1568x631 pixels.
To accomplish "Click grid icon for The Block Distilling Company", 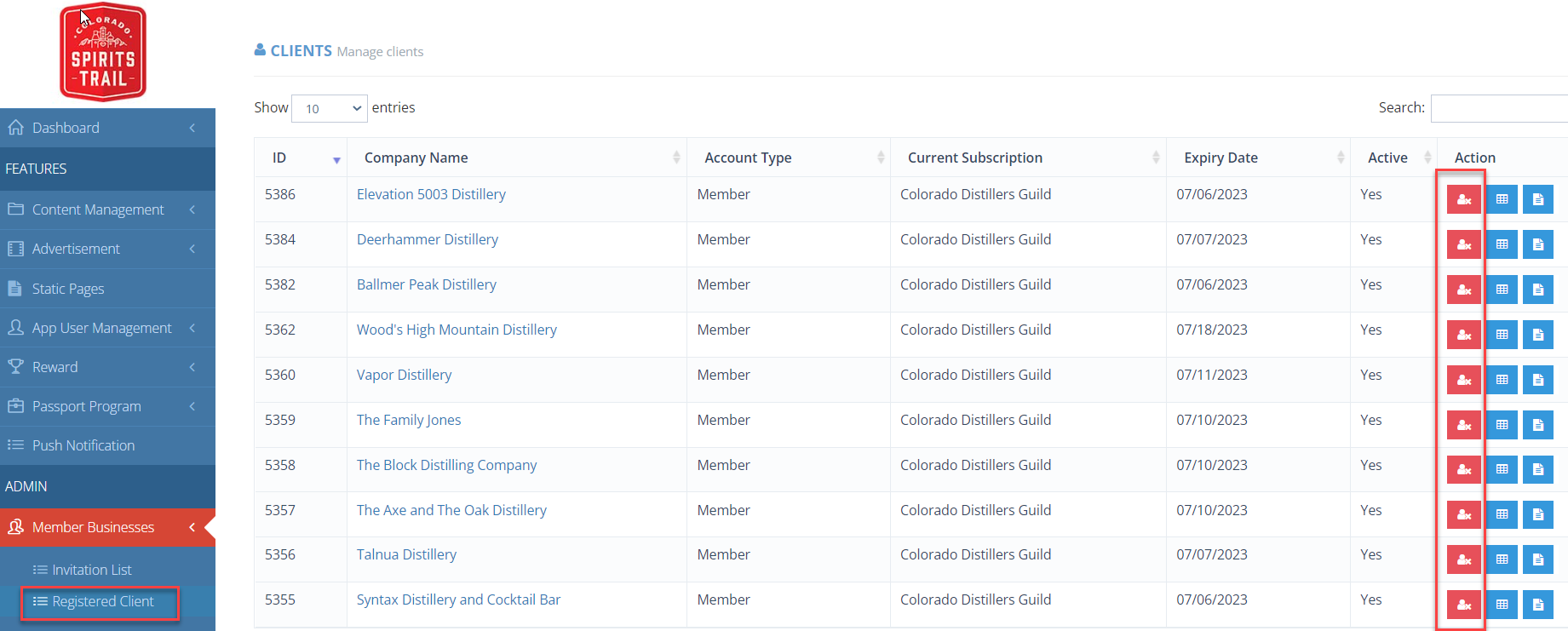I will pyautogui.click(x=1502, y=469).
